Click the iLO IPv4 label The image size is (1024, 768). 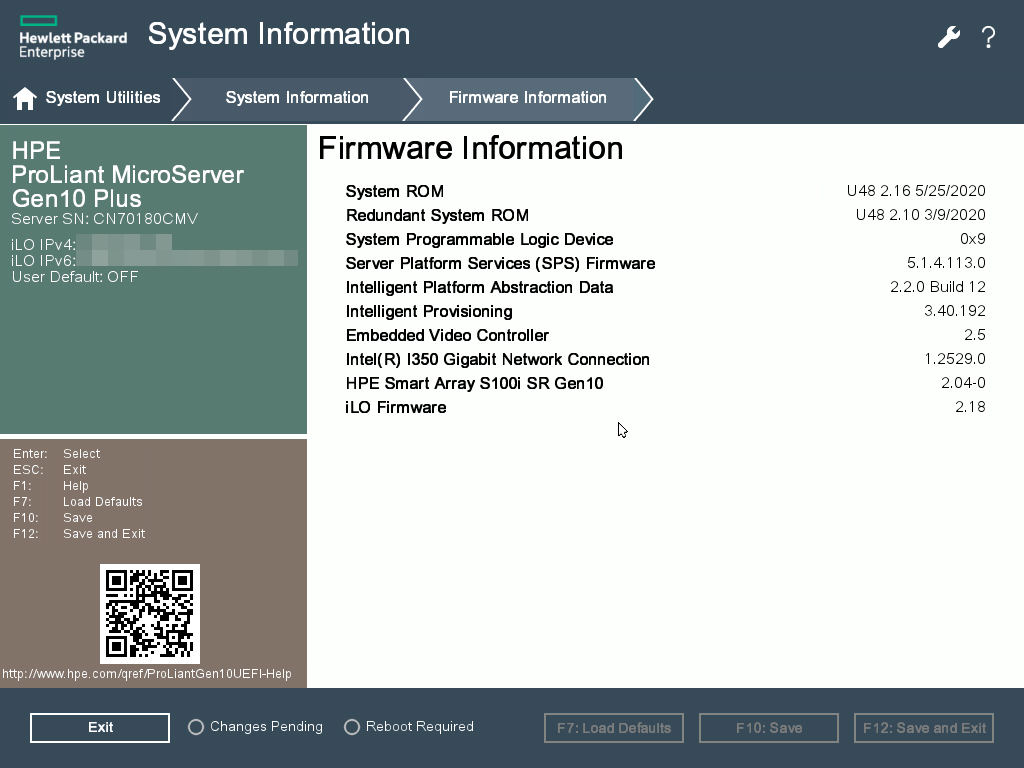(43, 245)
